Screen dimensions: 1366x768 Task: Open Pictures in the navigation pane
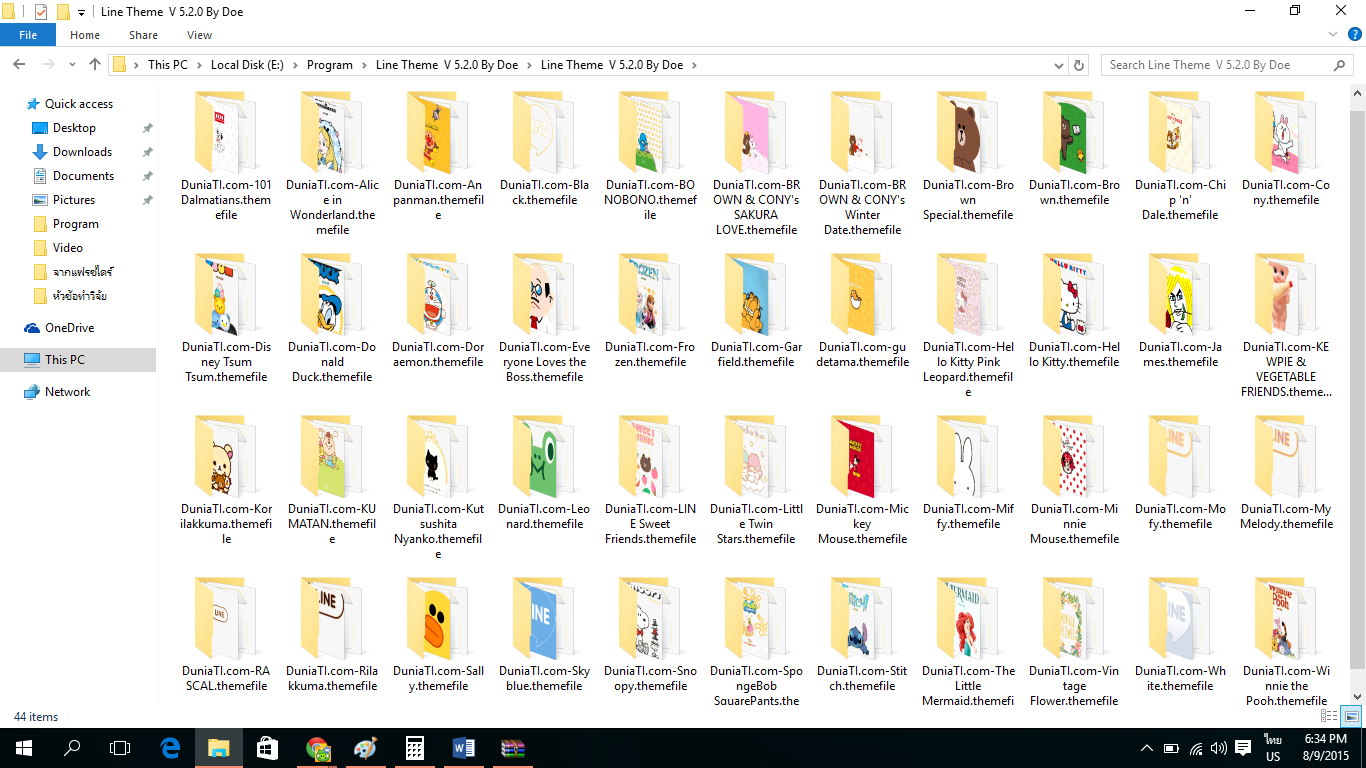point(74,200)
